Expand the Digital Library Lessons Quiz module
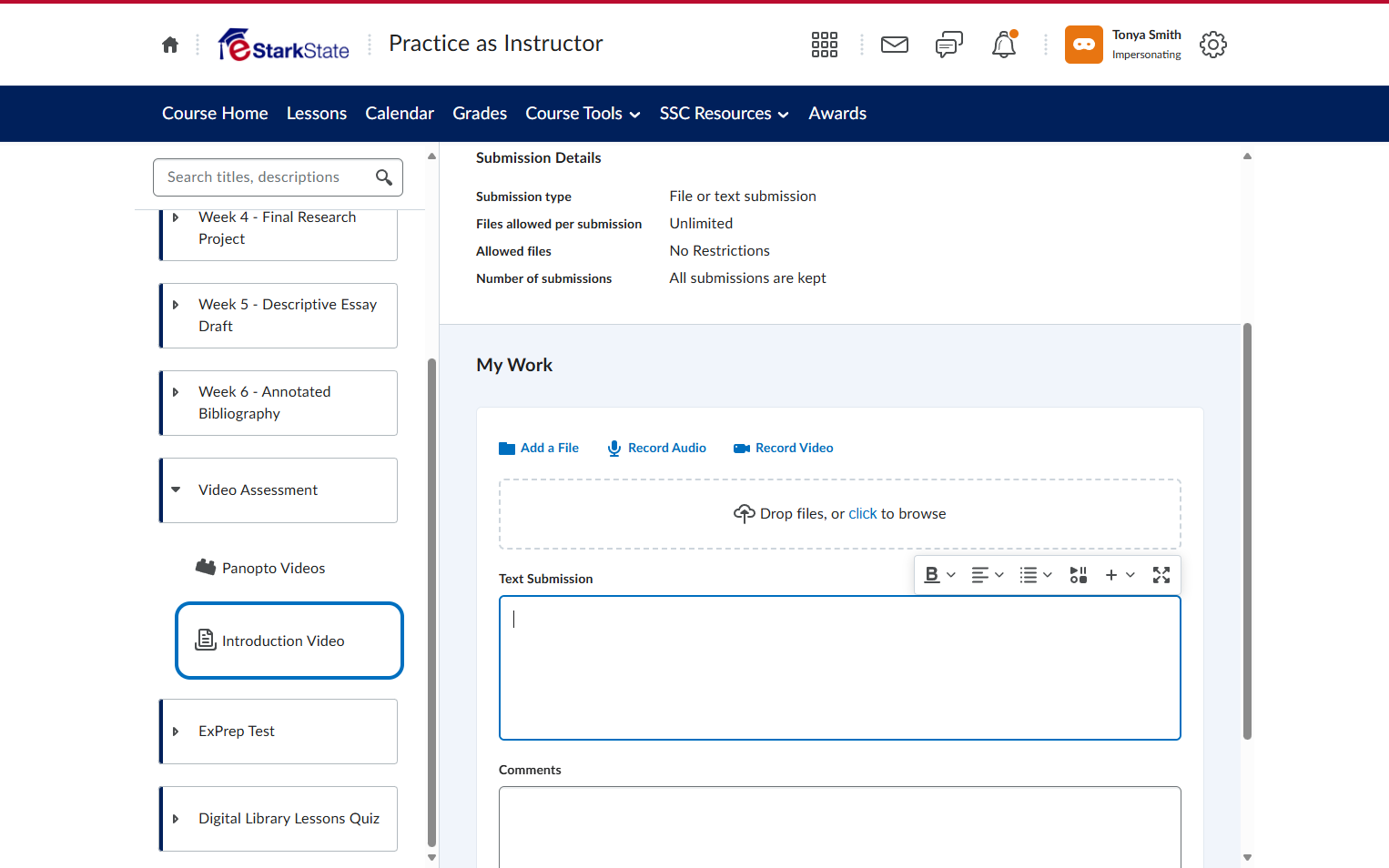This screenshot has width=1389, height=868. pyautogui.click(x=176, y=819)
